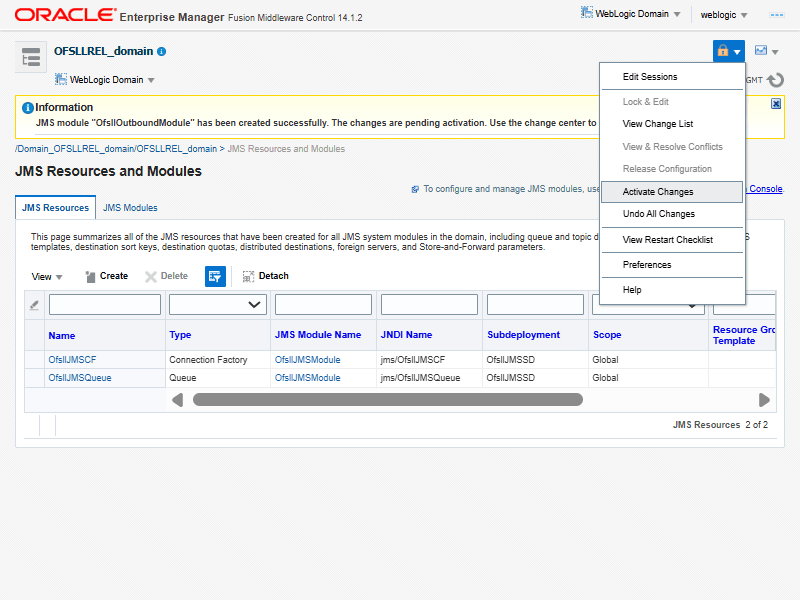
Task: Sort by the Subdeployment column header
Action: click(x=523, y=335)
